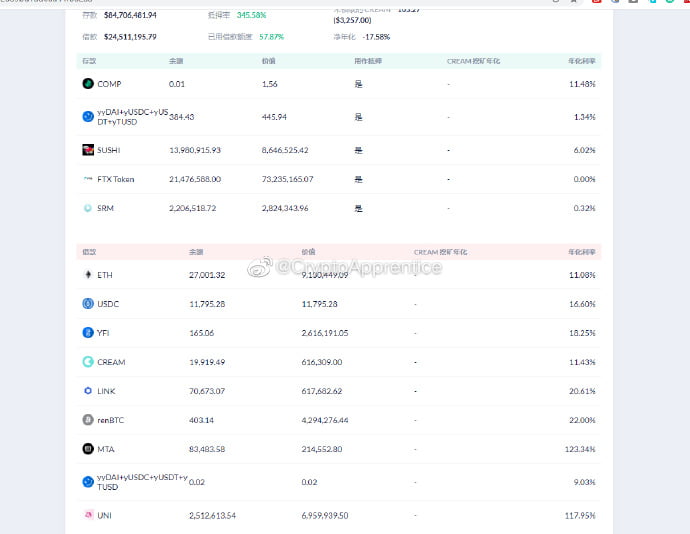This screenshot has height=534, width=690.
Task: Select the MTA borrow row label
Action: (106, 449)
